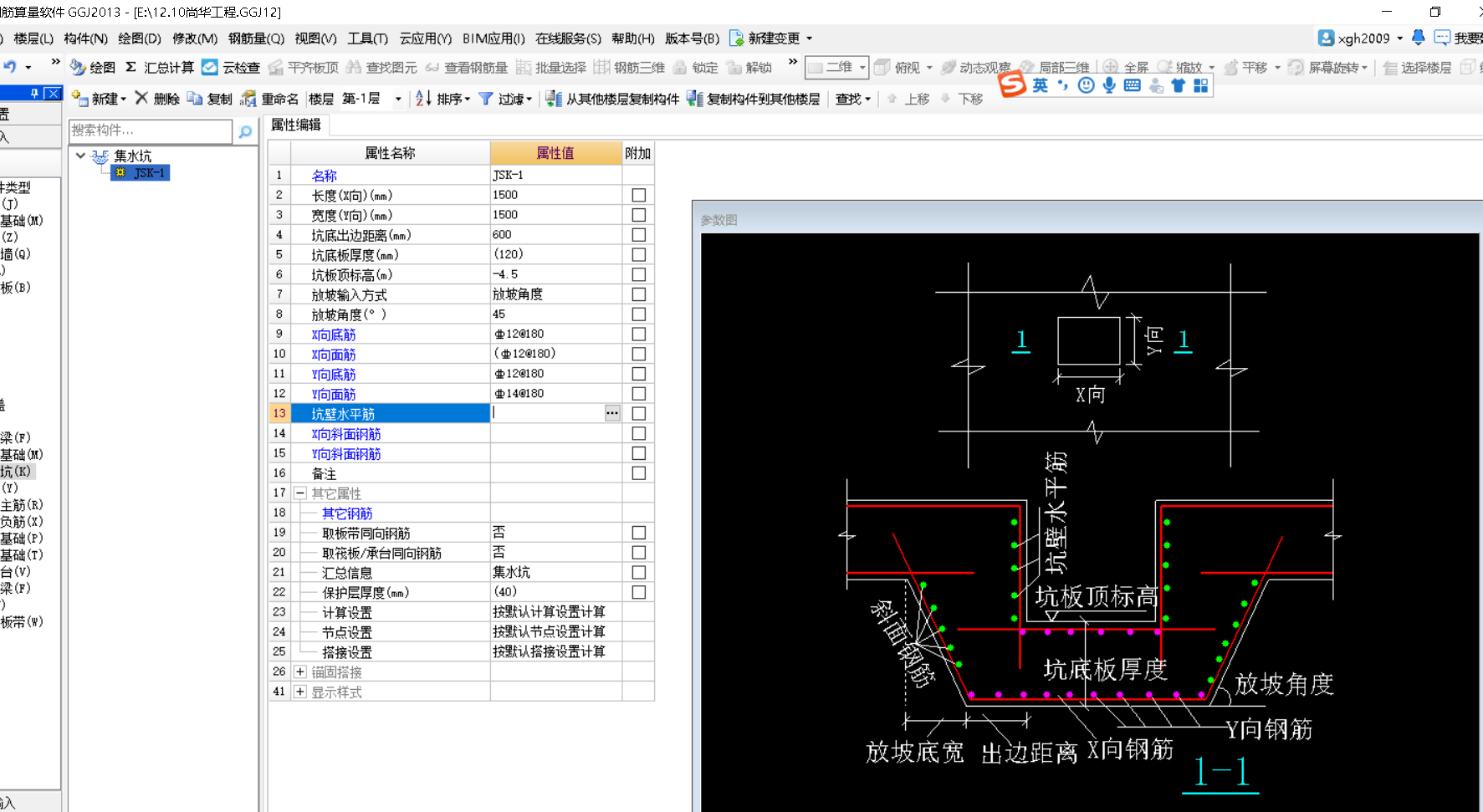The width and height of the screenshot is (1483, 812).
Task: Click the Sogou microphone voice icon
Action: tap(1109, 85)
